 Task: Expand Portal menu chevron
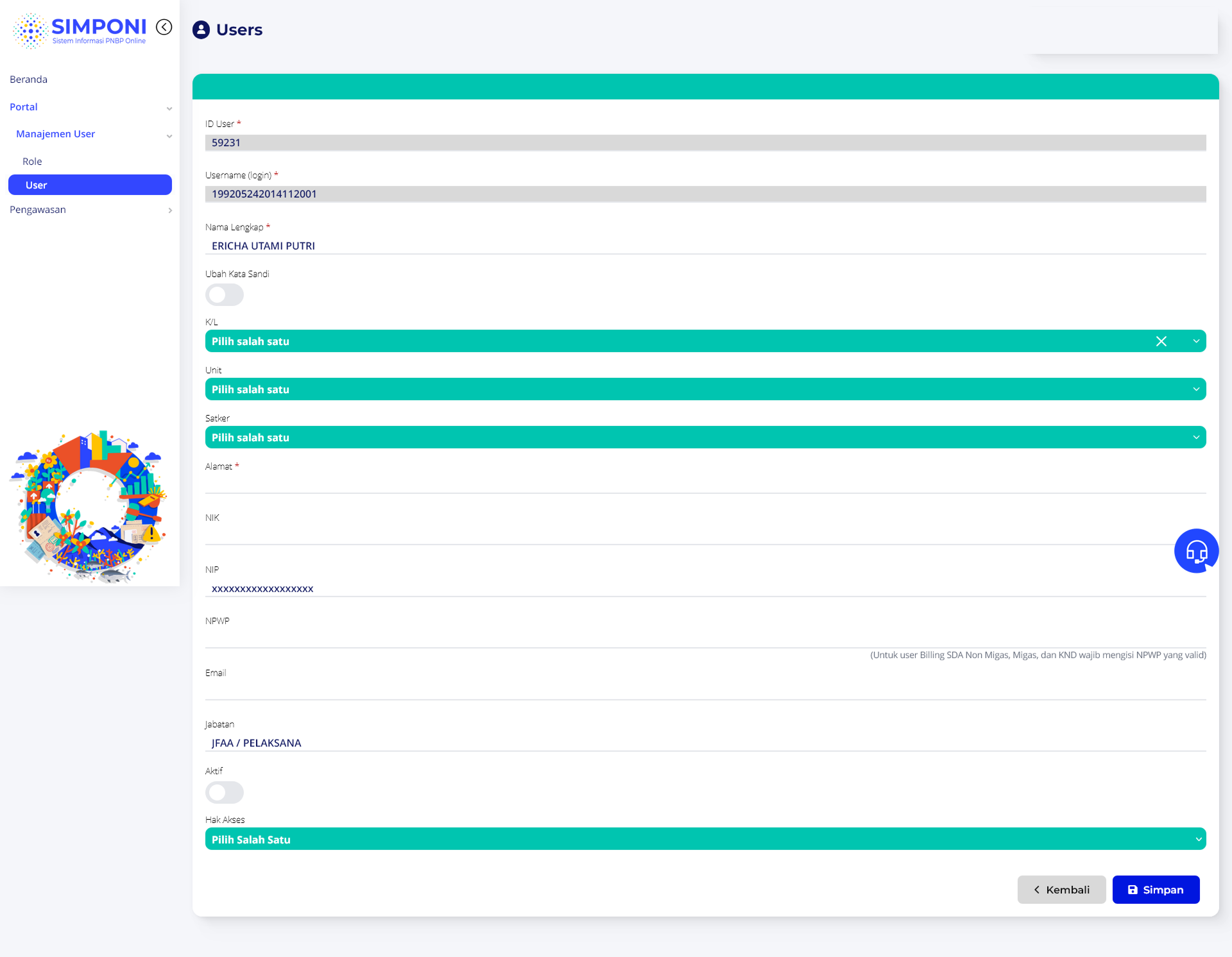coord(169,108)
